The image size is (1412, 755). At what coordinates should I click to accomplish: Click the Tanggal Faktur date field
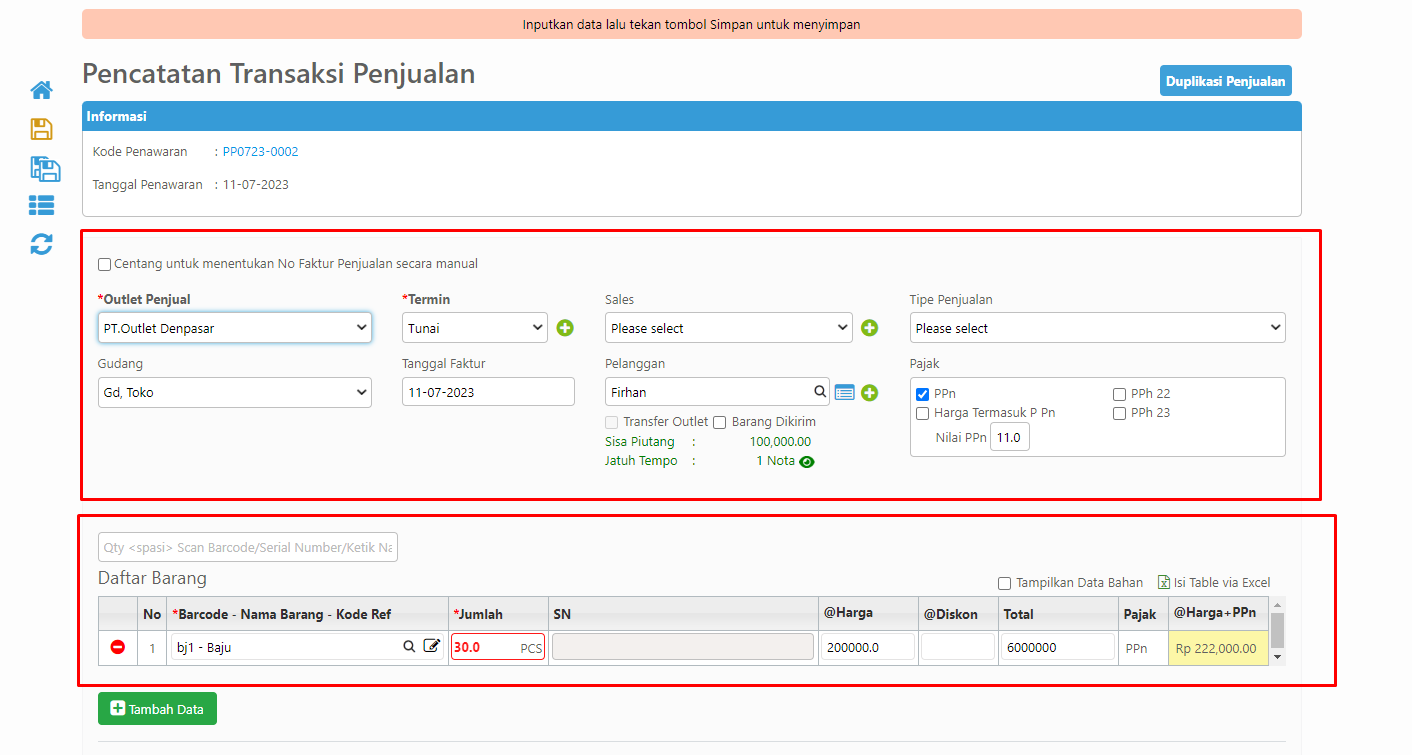coord(488,392)
